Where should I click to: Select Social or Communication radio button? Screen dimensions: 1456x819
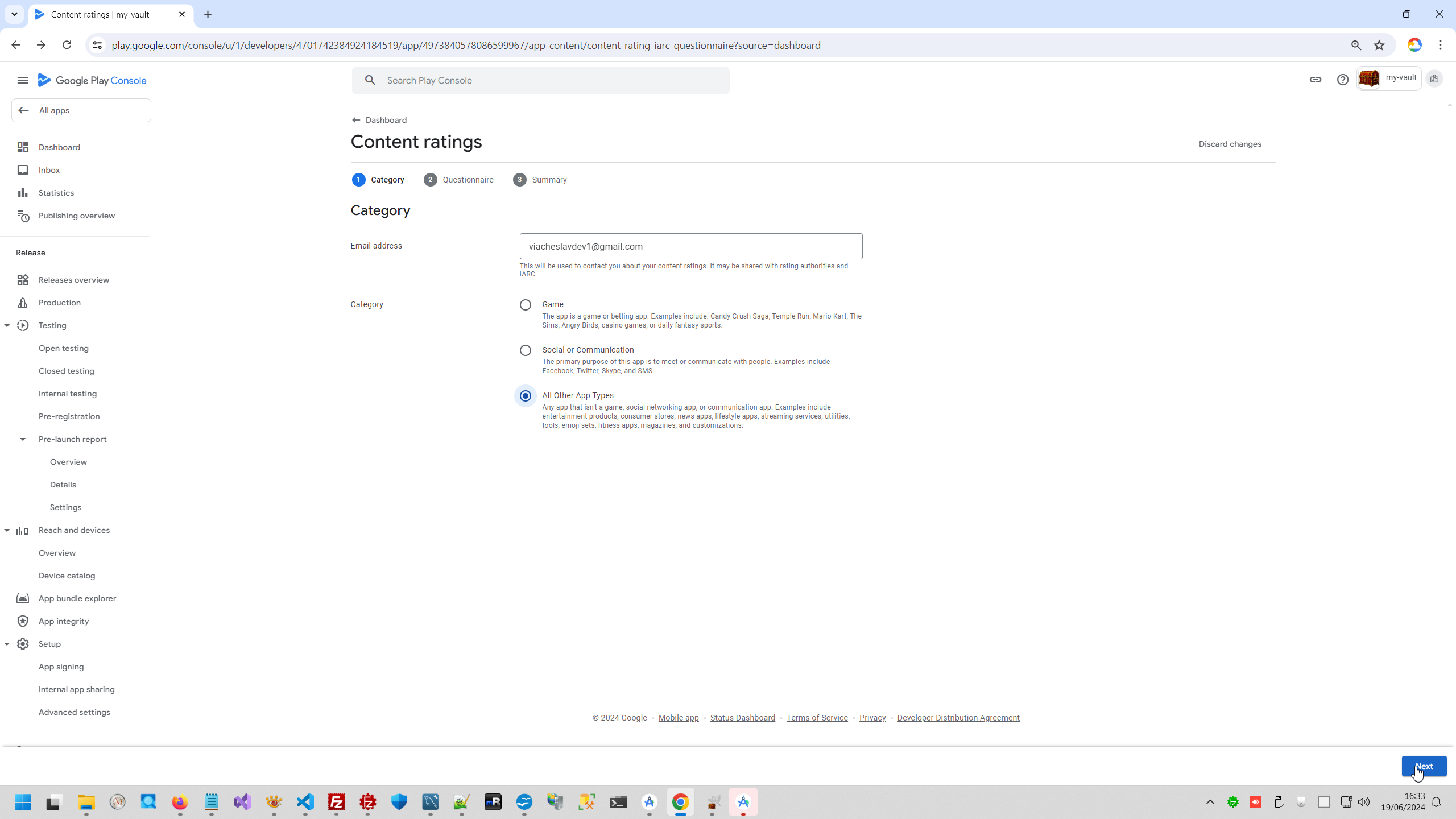pos(526,350)
